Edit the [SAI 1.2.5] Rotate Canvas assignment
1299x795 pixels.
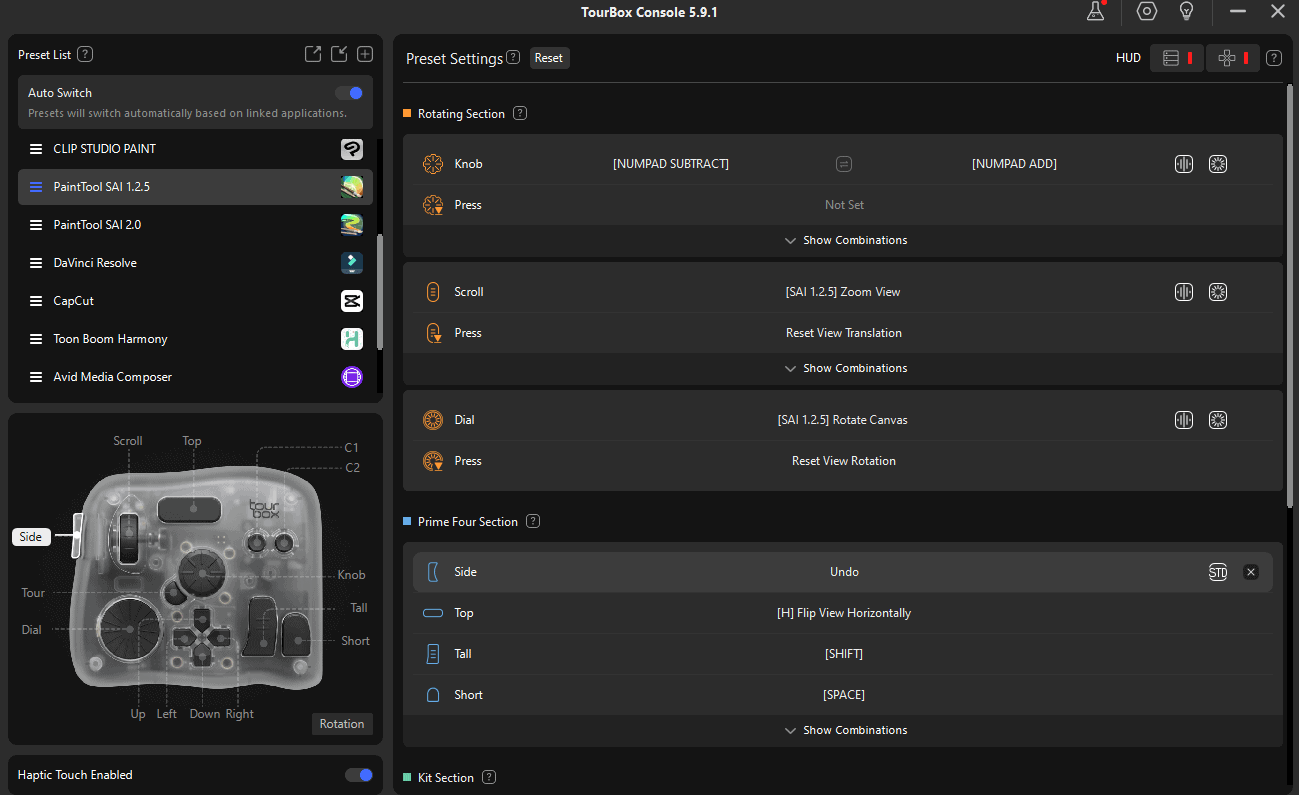[x=843, y=420]
